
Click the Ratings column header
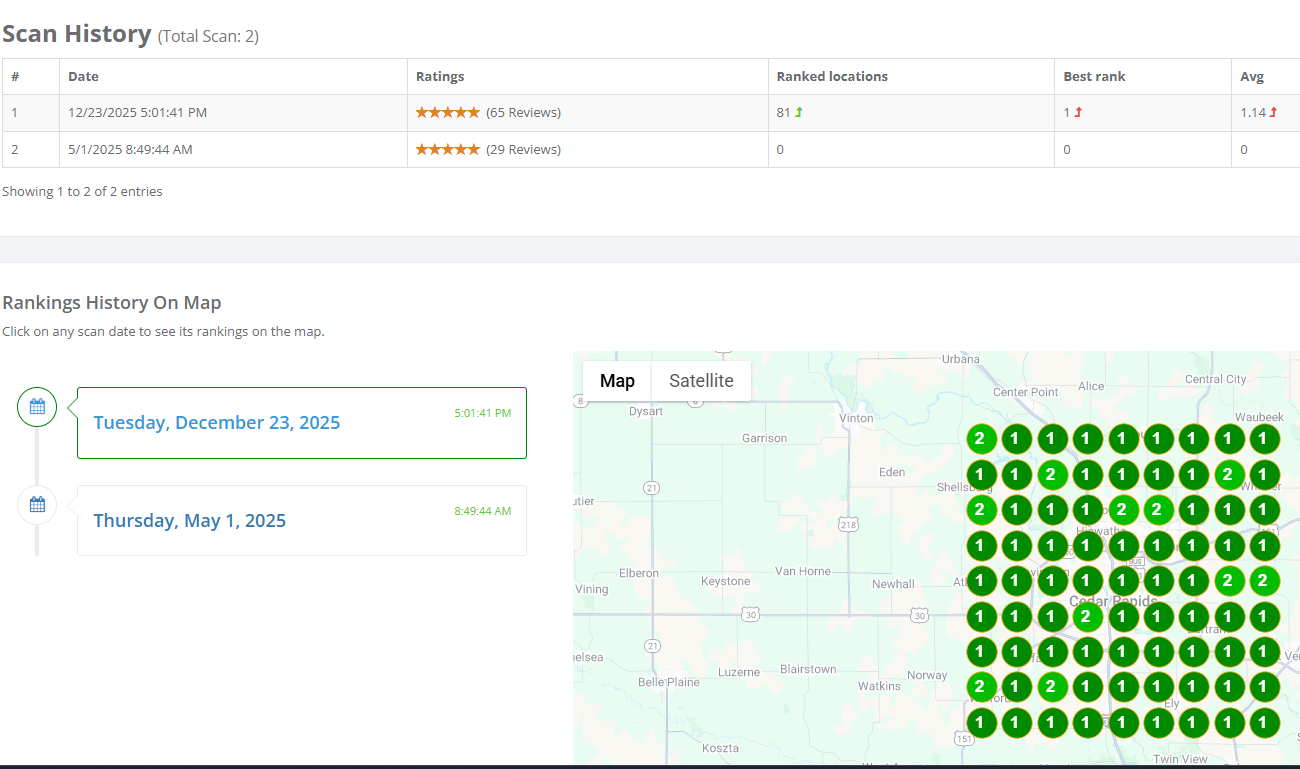(x=440, y=76)
